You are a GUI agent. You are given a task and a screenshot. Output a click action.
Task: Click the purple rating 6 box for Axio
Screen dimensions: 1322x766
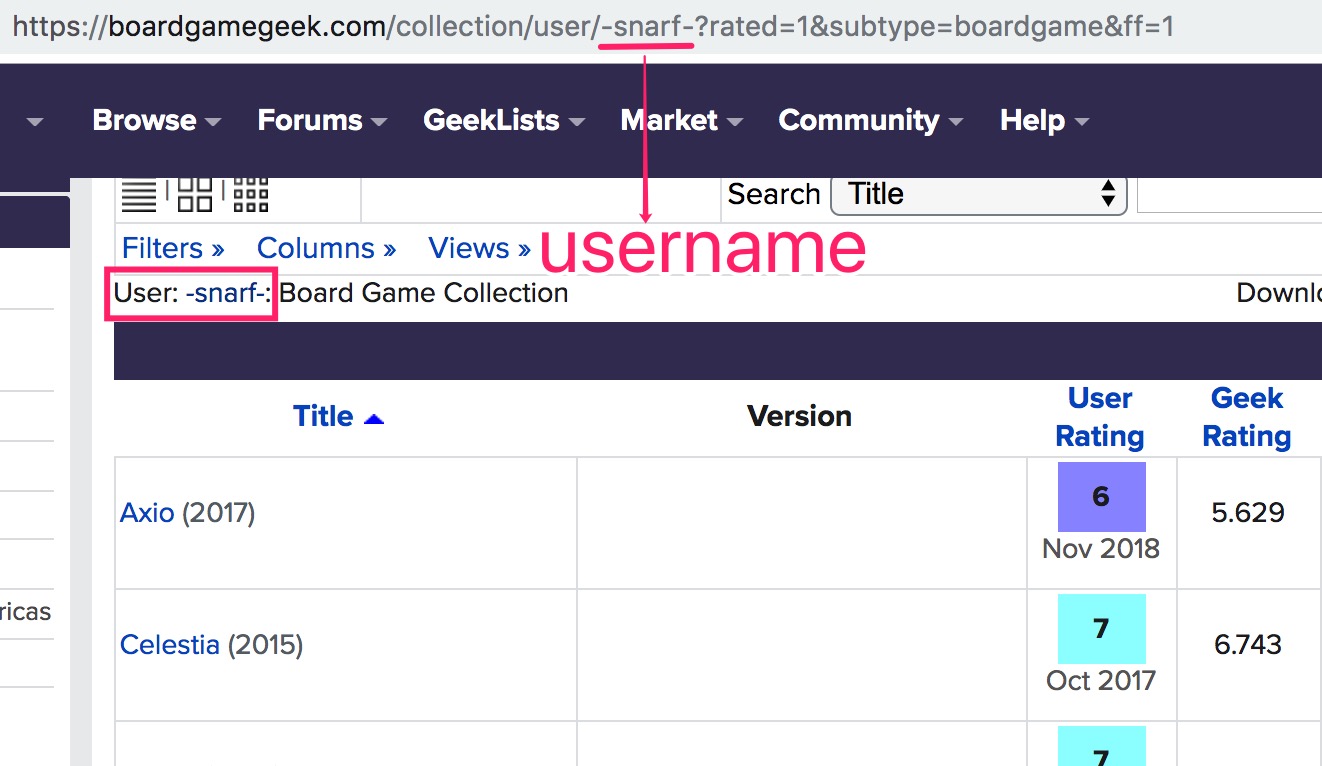(1101, 497)
